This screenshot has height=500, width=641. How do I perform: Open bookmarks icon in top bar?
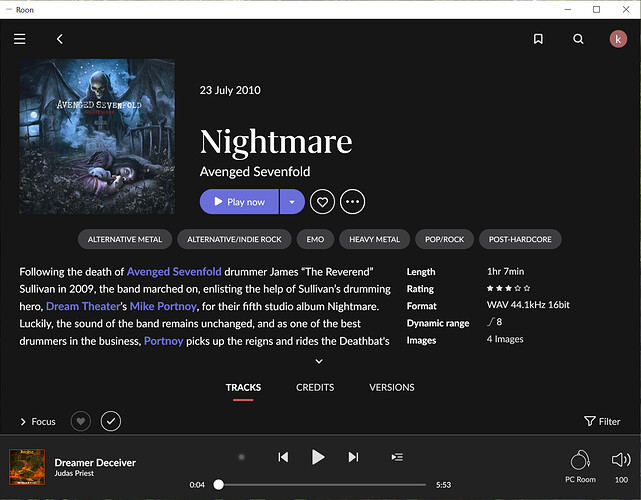click(538, 39)
